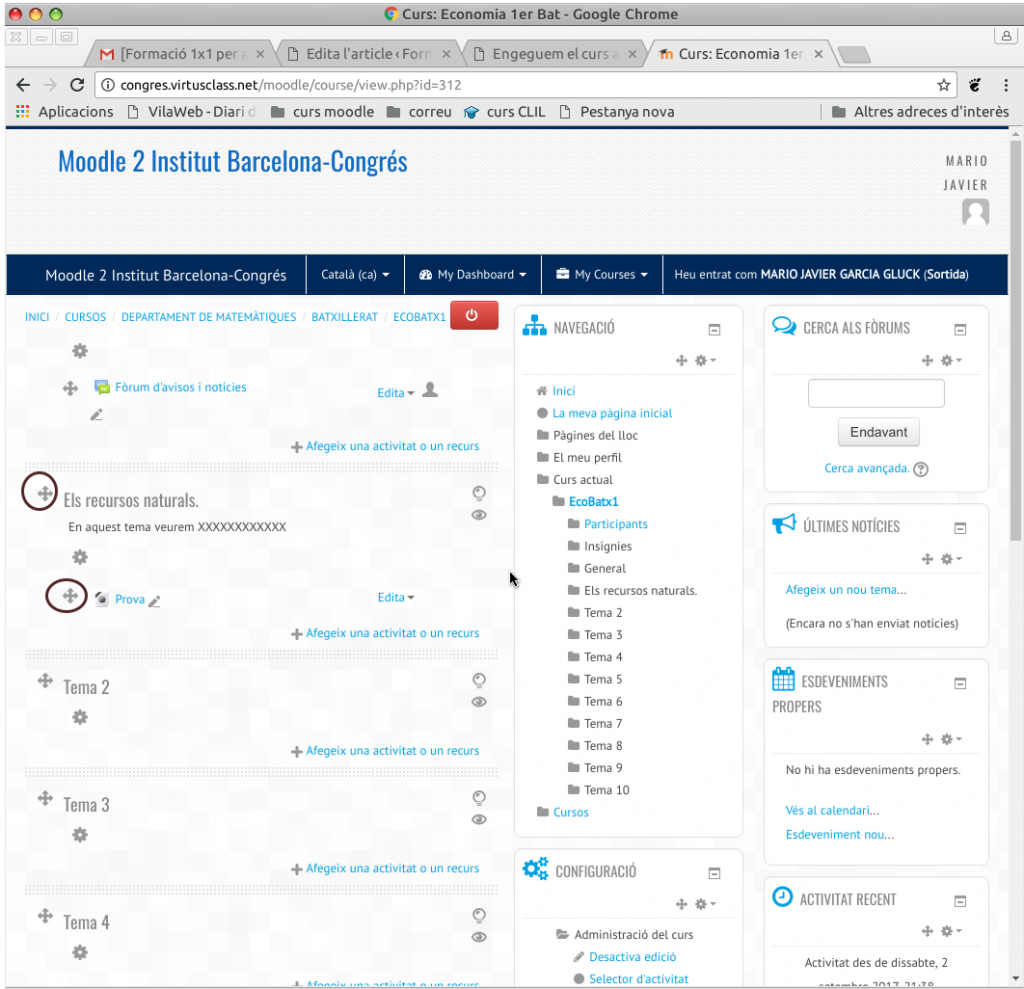1024x989 pixels.
Task: Highlight Tema 2 with the lightbulb icon
Action: click(x=479, y=680)
